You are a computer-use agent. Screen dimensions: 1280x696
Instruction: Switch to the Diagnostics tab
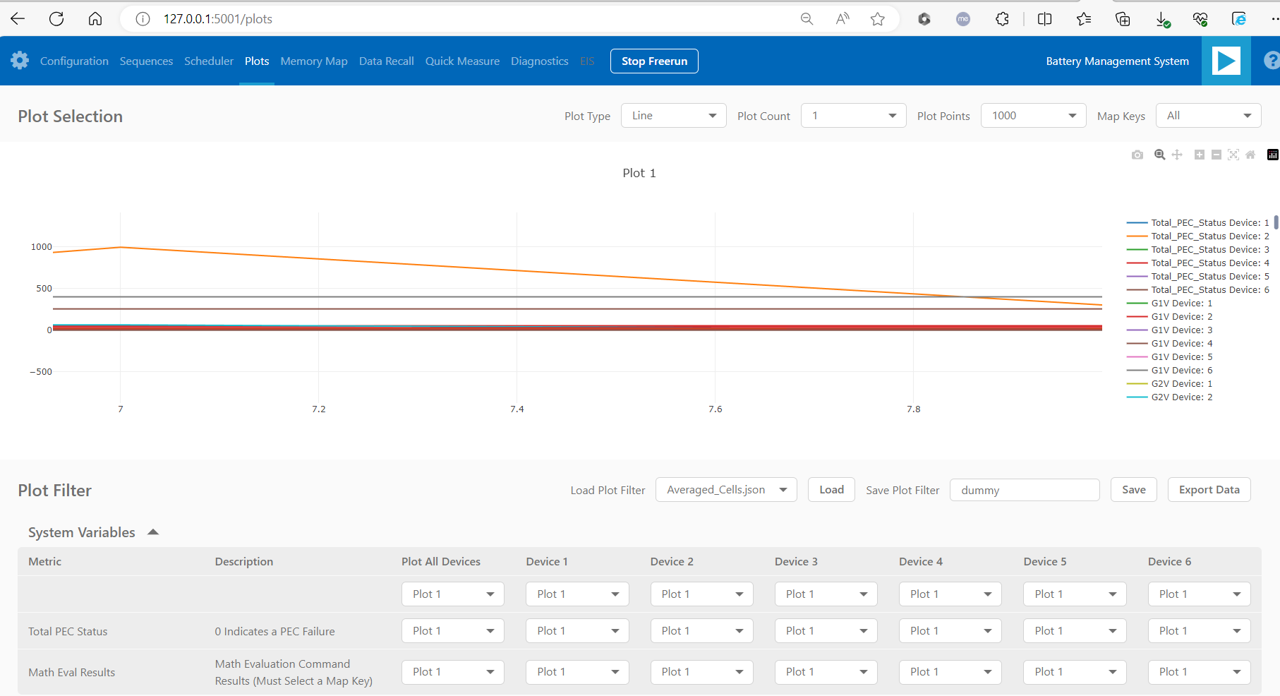(x=539, y=61)
